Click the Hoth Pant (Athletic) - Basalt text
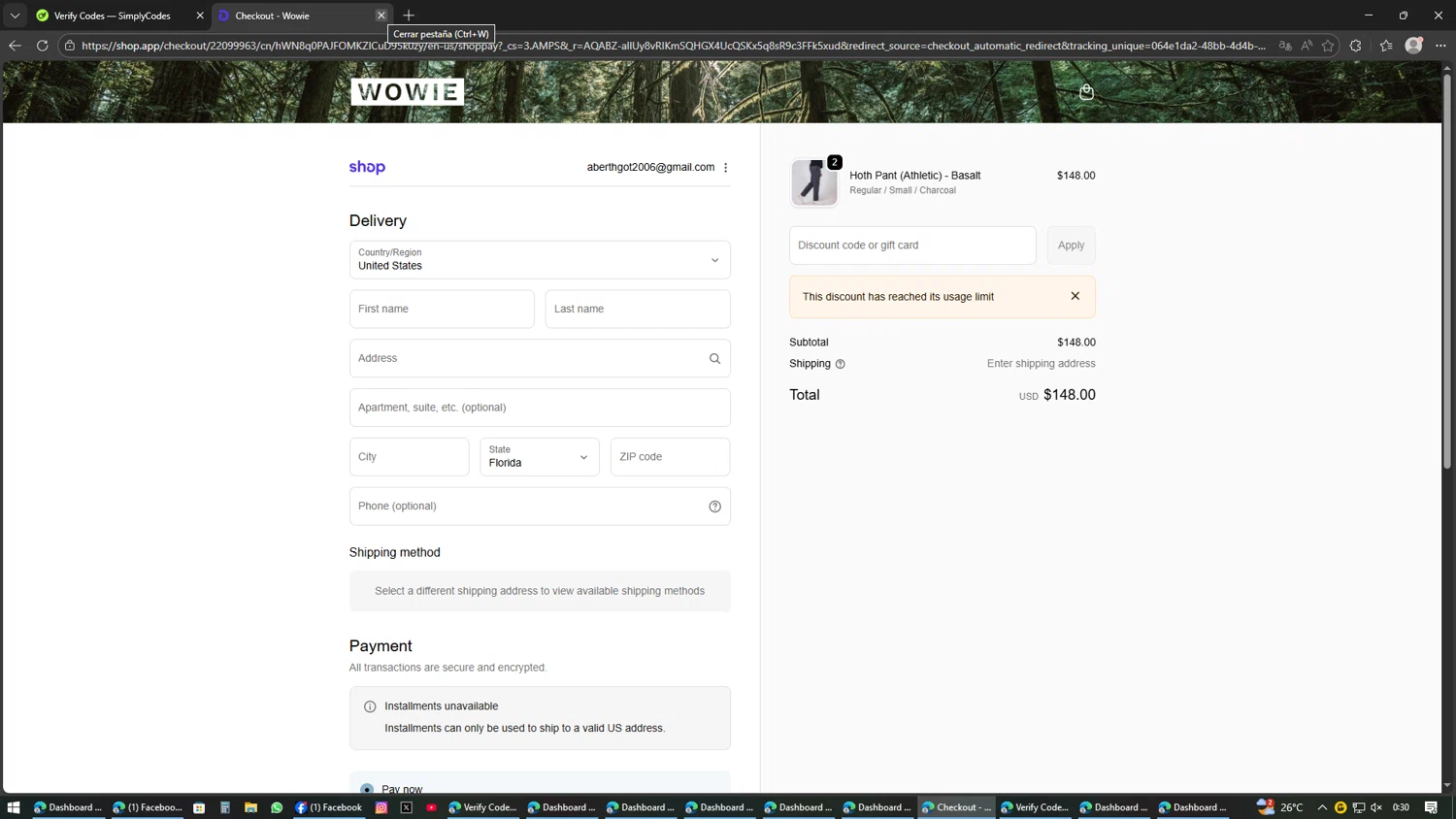The image size is (1456, 819). click(x=915, y=176)
